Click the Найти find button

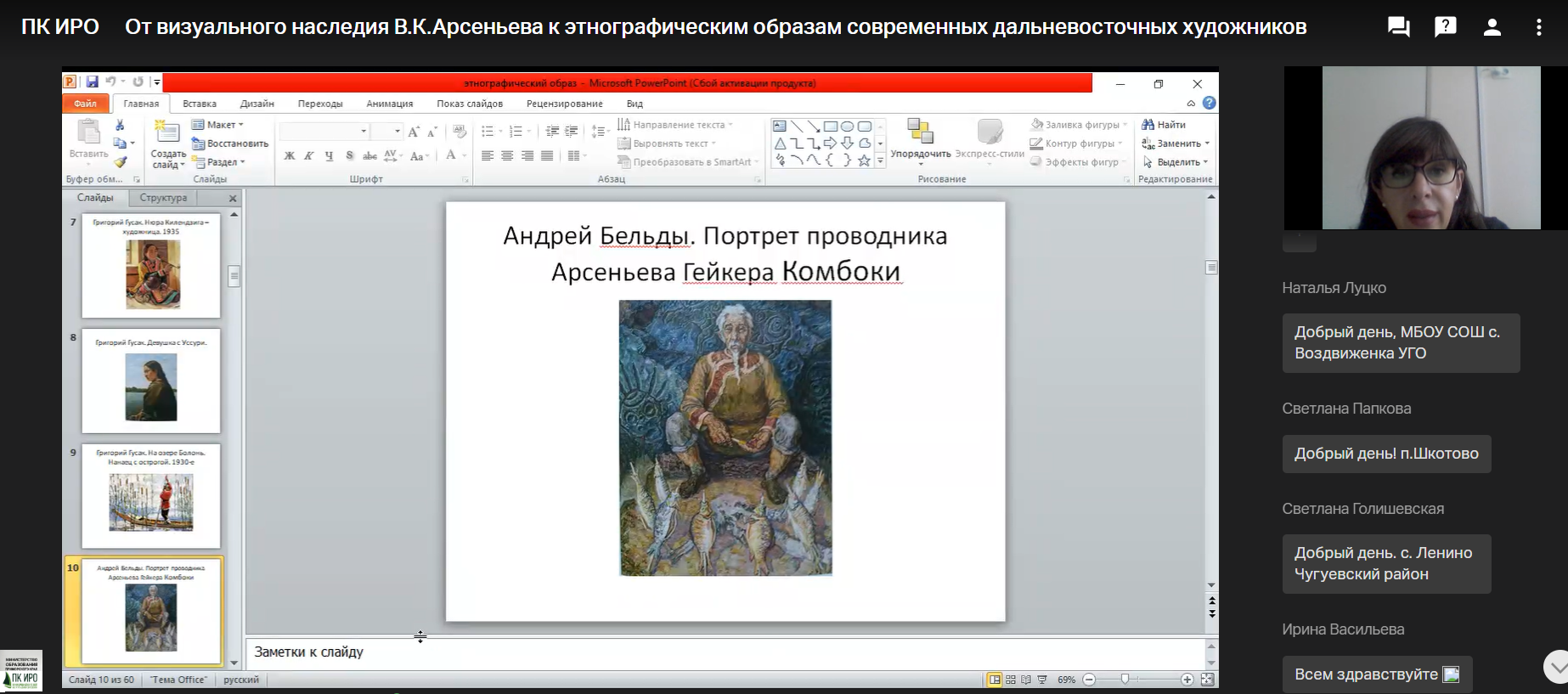(x=1164, y=125)
